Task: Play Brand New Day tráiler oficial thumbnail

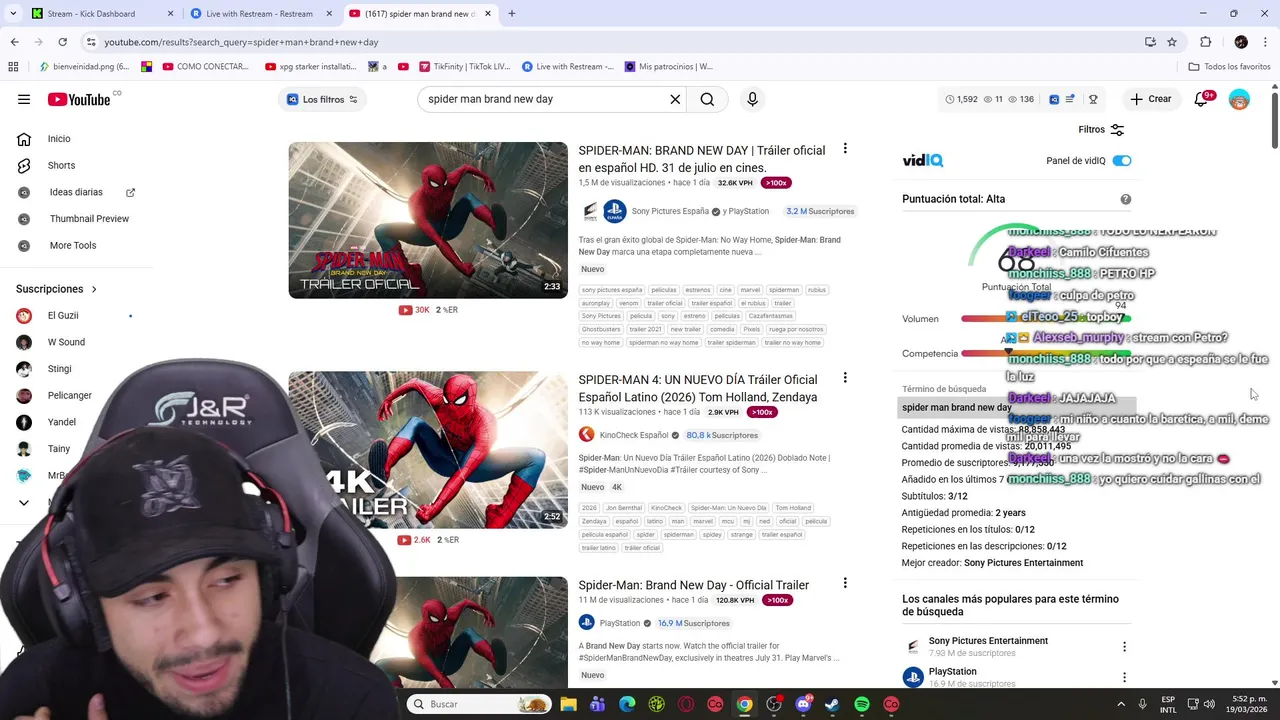Action: point(428,220)
